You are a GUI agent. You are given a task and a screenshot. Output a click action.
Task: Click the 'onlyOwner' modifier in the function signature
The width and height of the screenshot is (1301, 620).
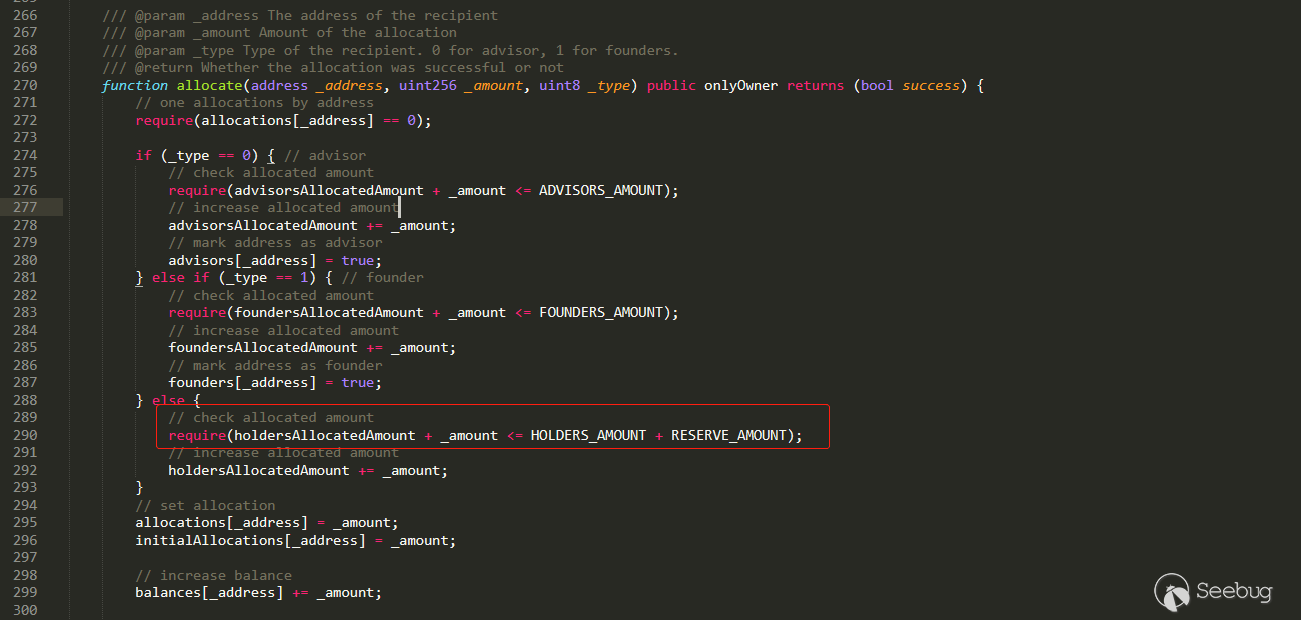point(741,86)
